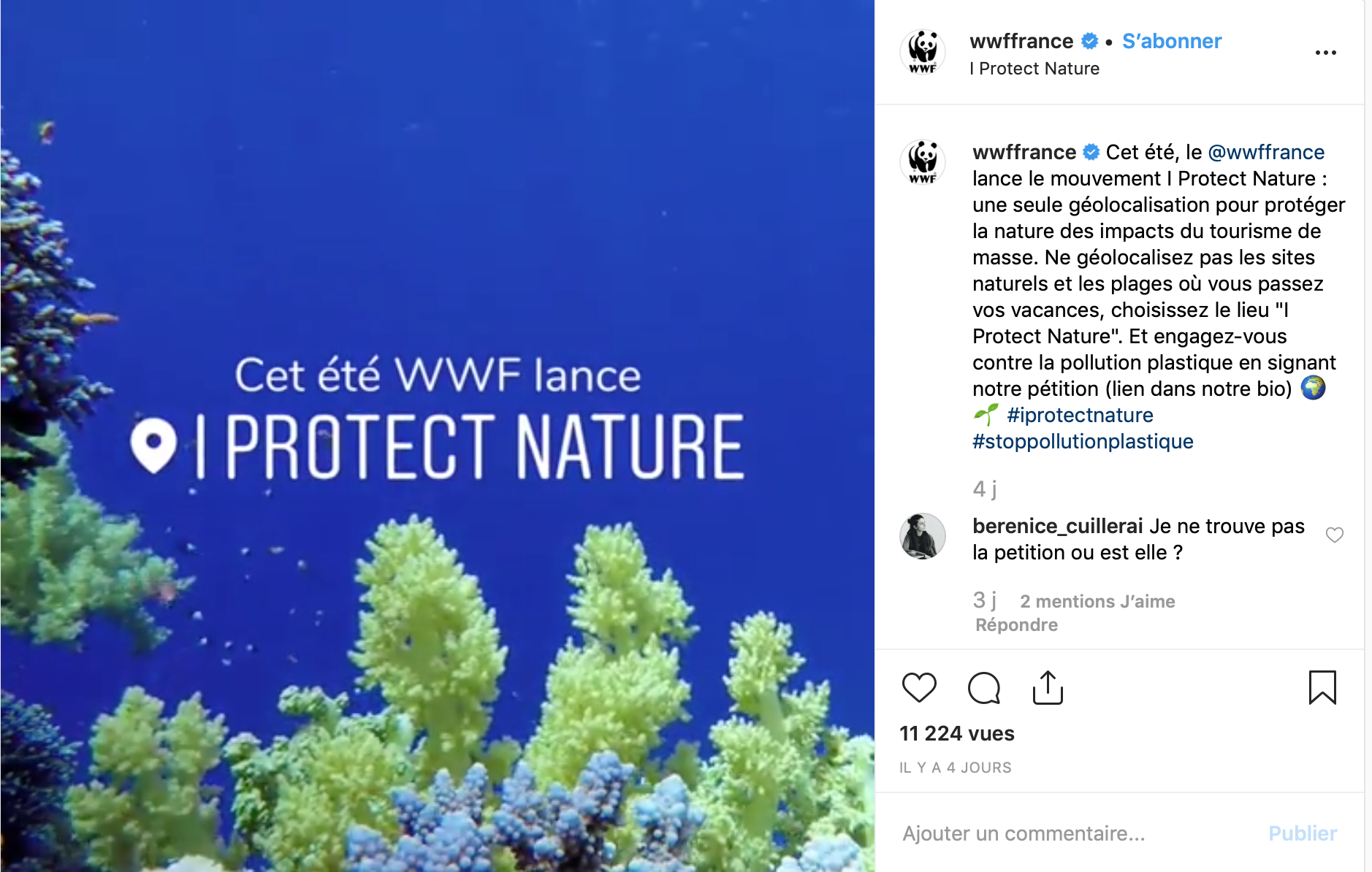Screen dimensions: 1372x872
Task: Open comments with the speech bubble icon
Action: tap(983, 687)
